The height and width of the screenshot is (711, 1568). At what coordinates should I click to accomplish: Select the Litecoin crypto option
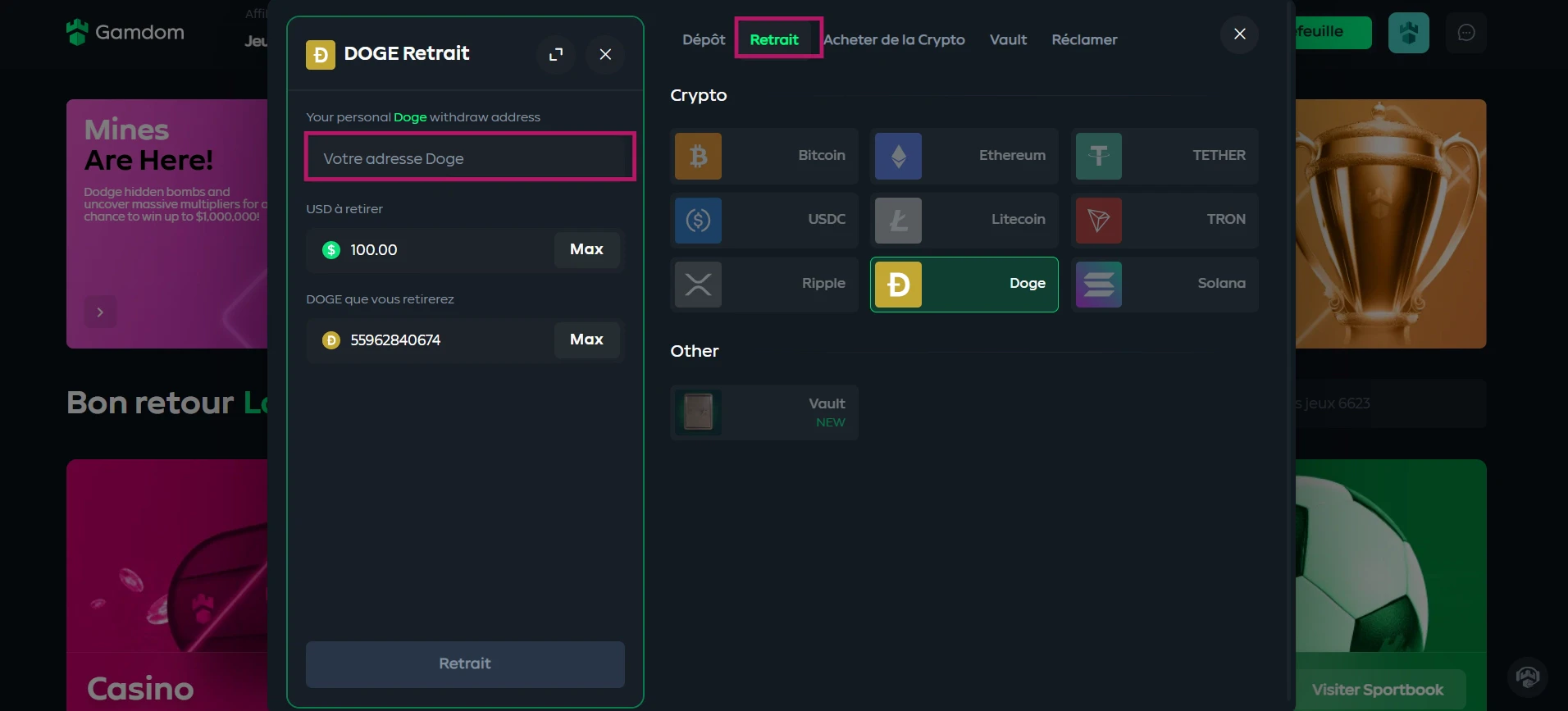coord(964,220)
